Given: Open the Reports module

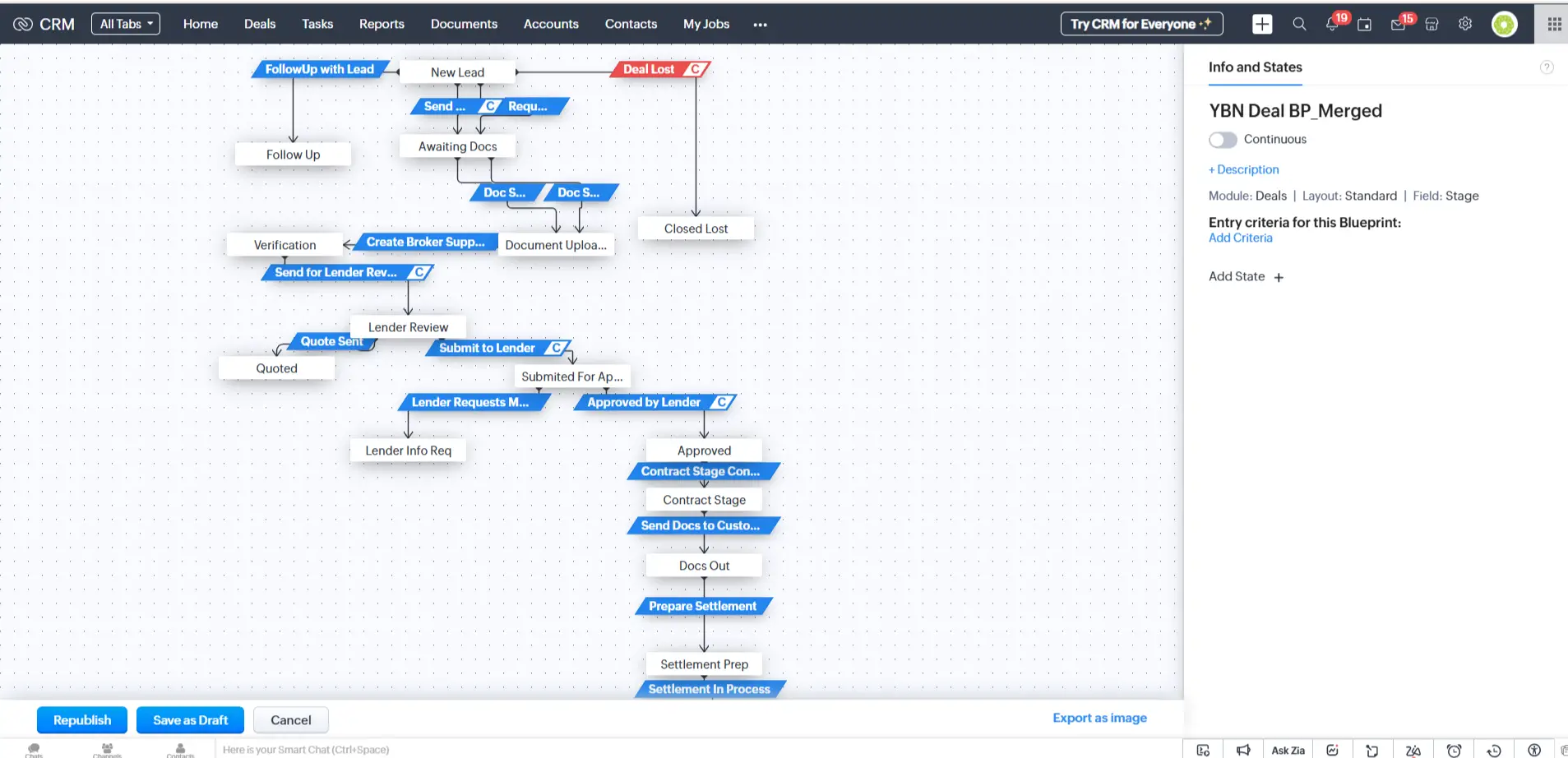Looking at the screenshot, I should [382, 24].
